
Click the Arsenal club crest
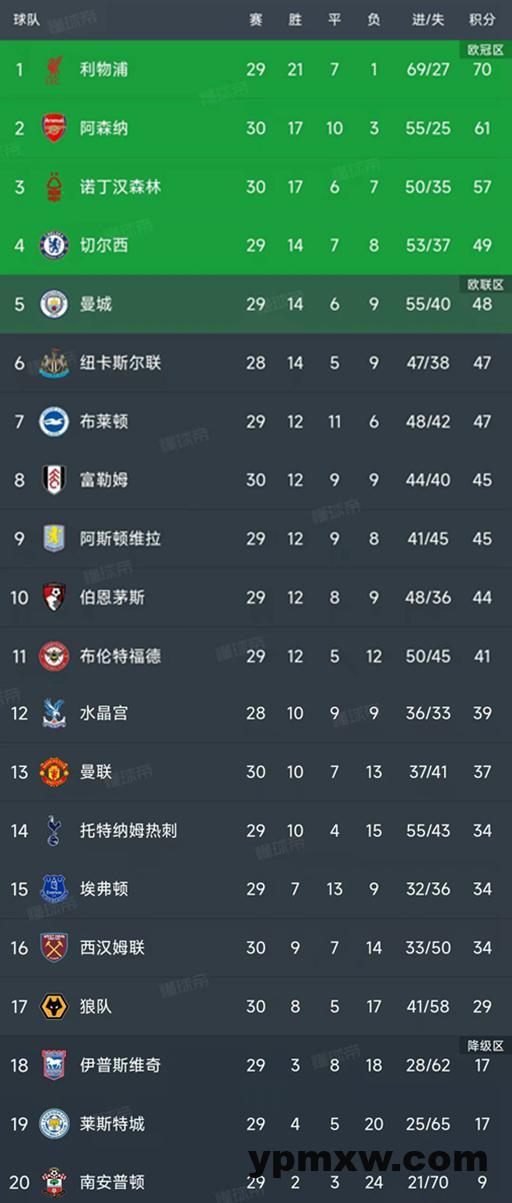tap(54, 128)
